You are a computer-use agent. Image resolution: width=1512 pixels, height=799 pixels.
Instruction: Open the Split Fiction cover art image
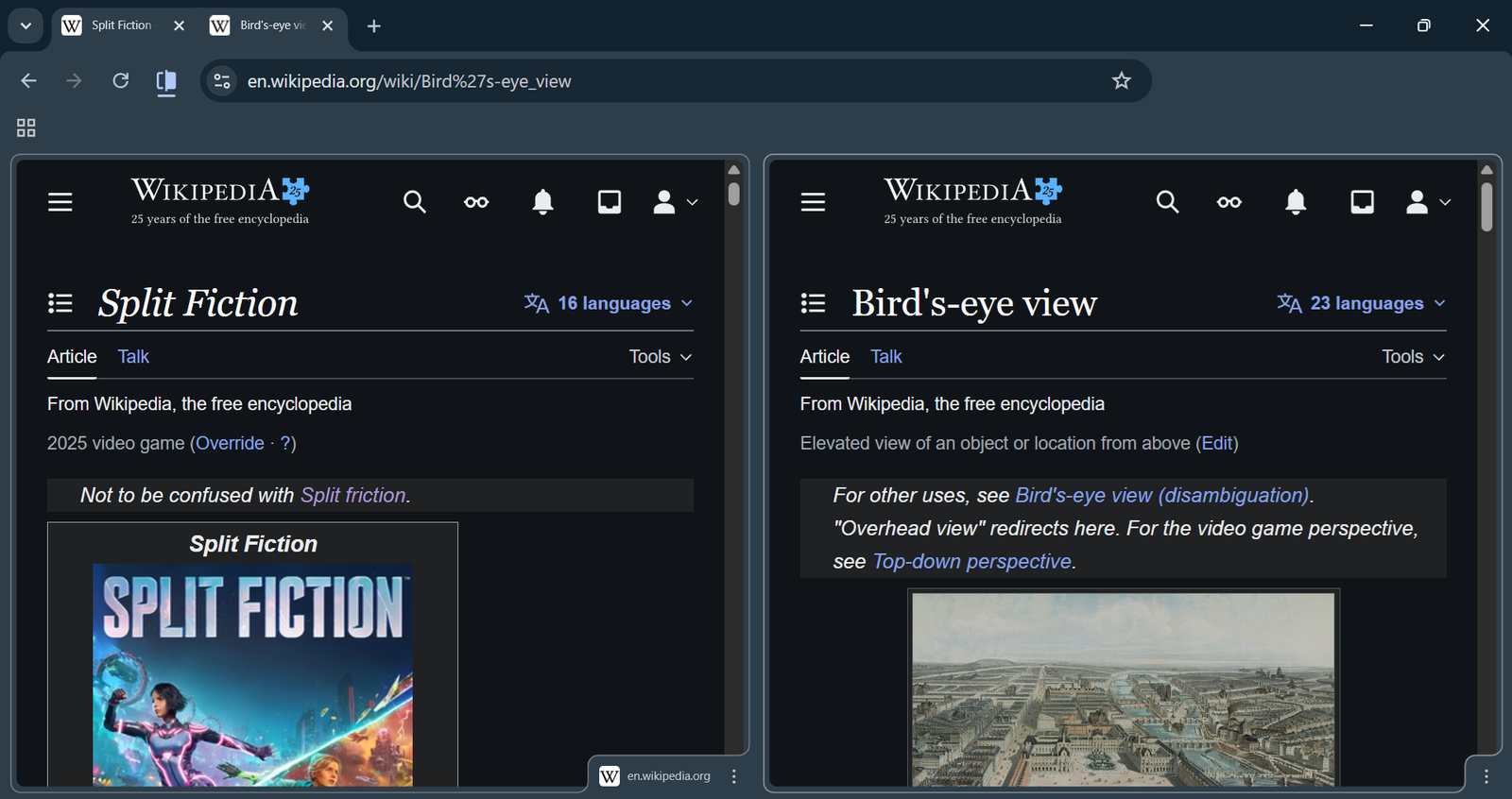point(252,674)
